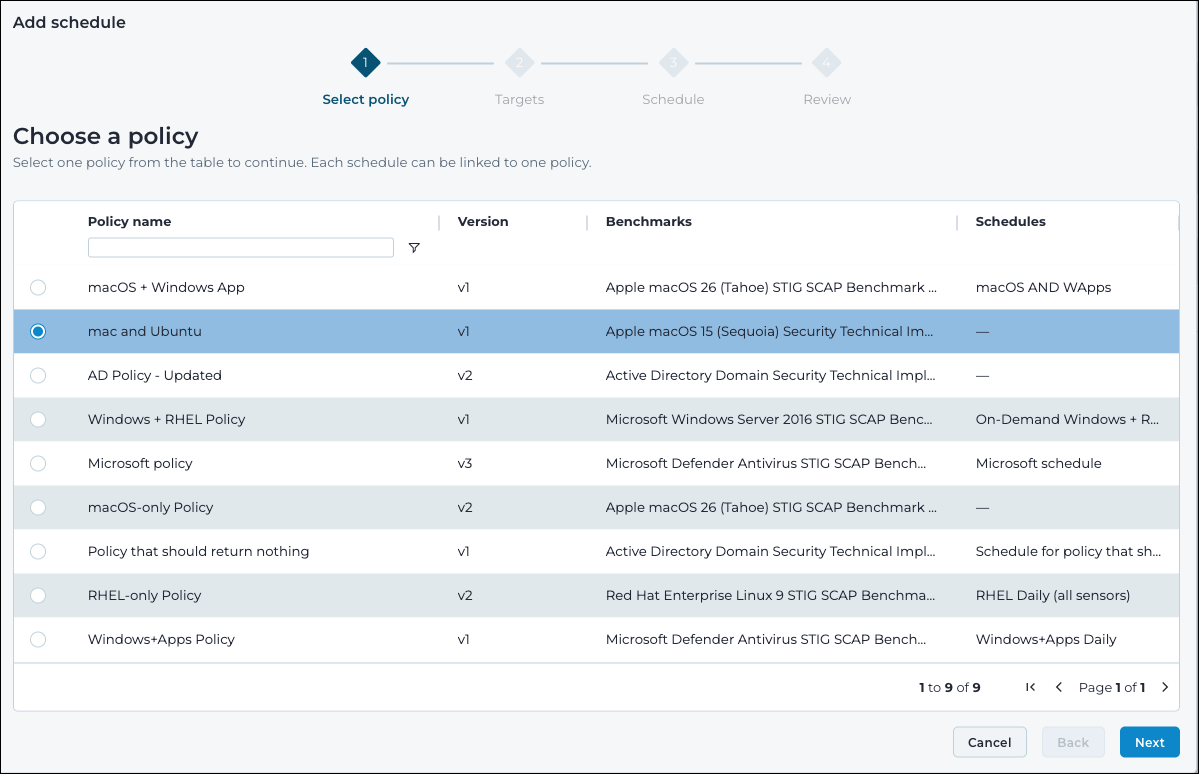Sort by Schedules column header

1010,222
